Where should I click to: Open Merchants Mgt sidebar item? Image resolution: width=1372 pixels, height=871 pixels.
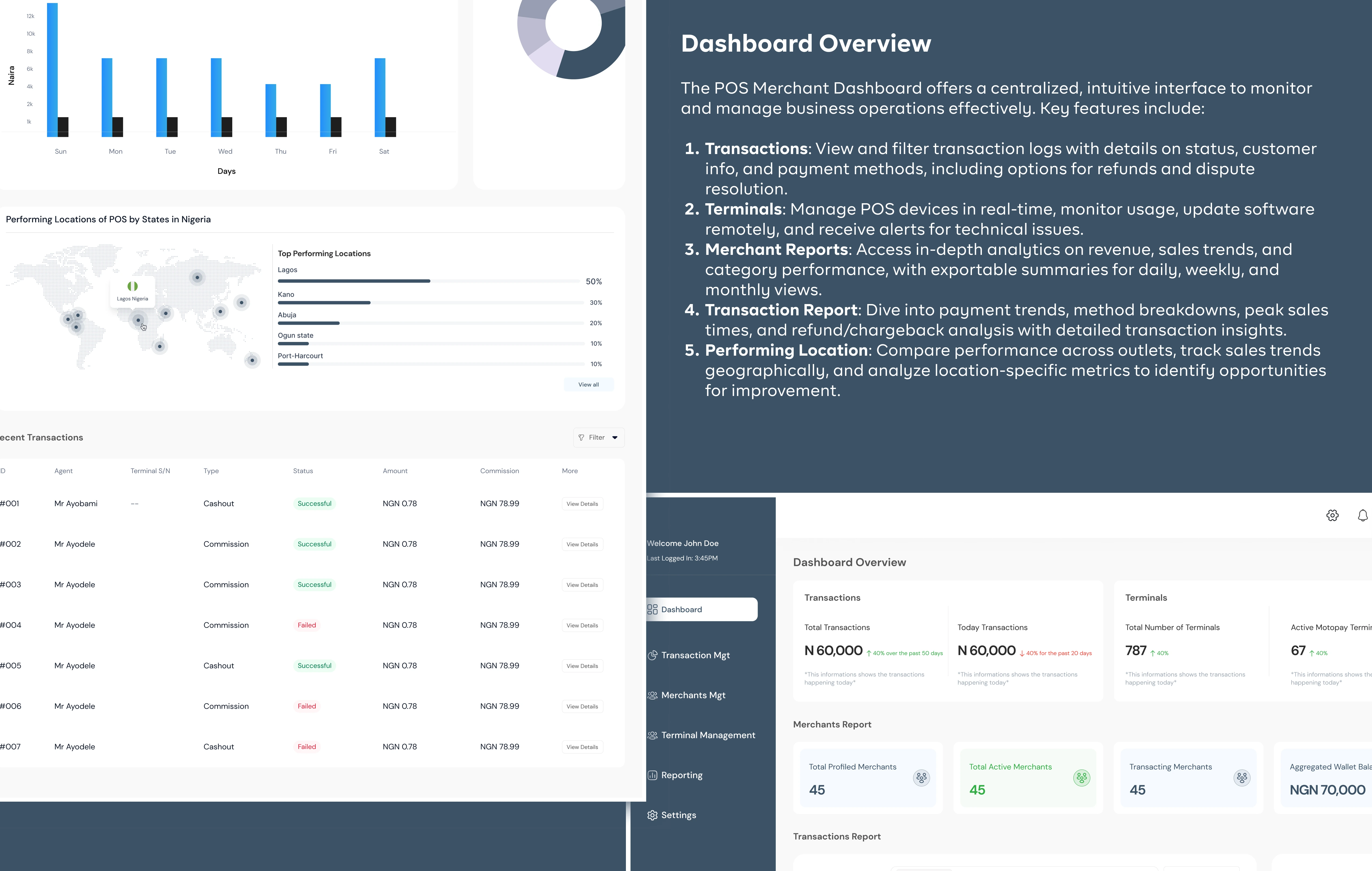pos(693,695)
